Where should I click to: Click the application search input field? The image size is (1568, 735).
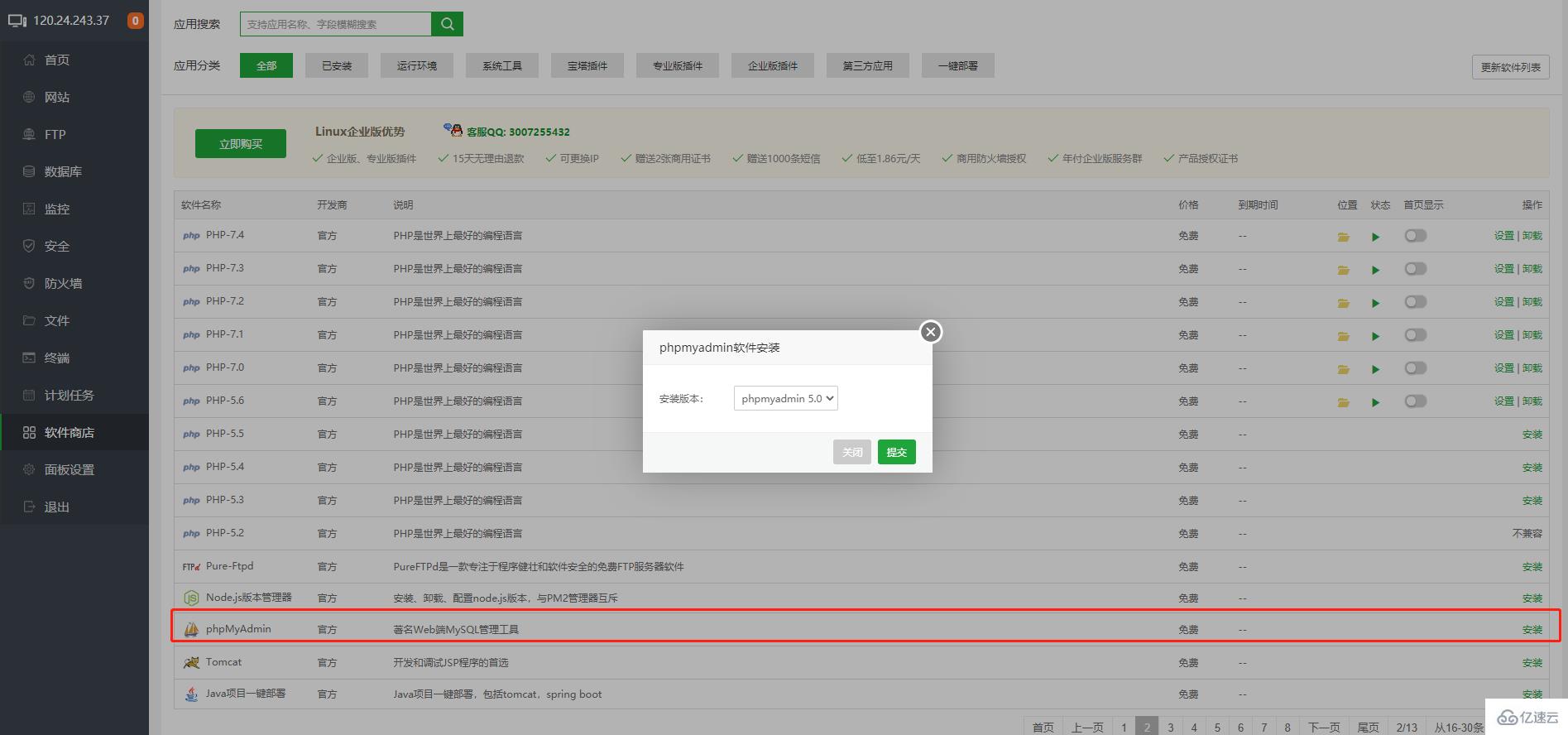pyautogui.click(x=336, y=24)
